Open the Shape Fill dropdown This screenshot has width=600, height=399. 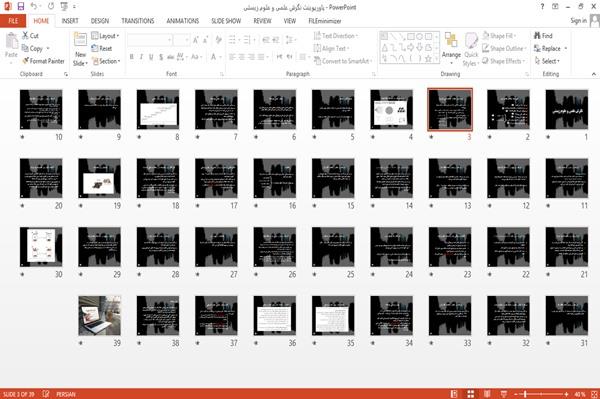(499, 36)
